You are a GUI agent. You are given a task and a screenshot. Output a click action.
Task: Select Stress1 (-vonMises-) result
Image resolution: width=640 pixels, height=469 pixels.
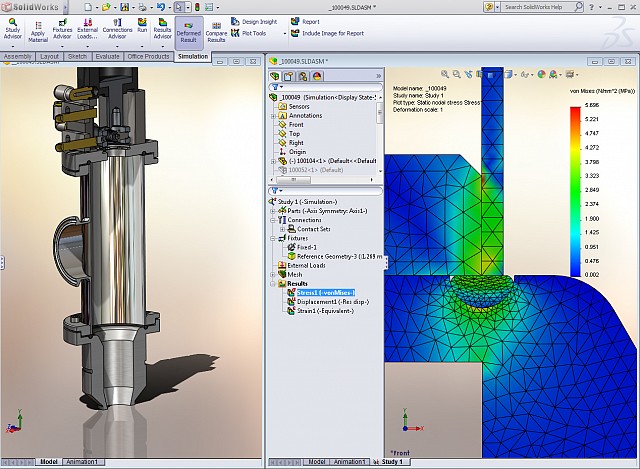pos(325,293)
